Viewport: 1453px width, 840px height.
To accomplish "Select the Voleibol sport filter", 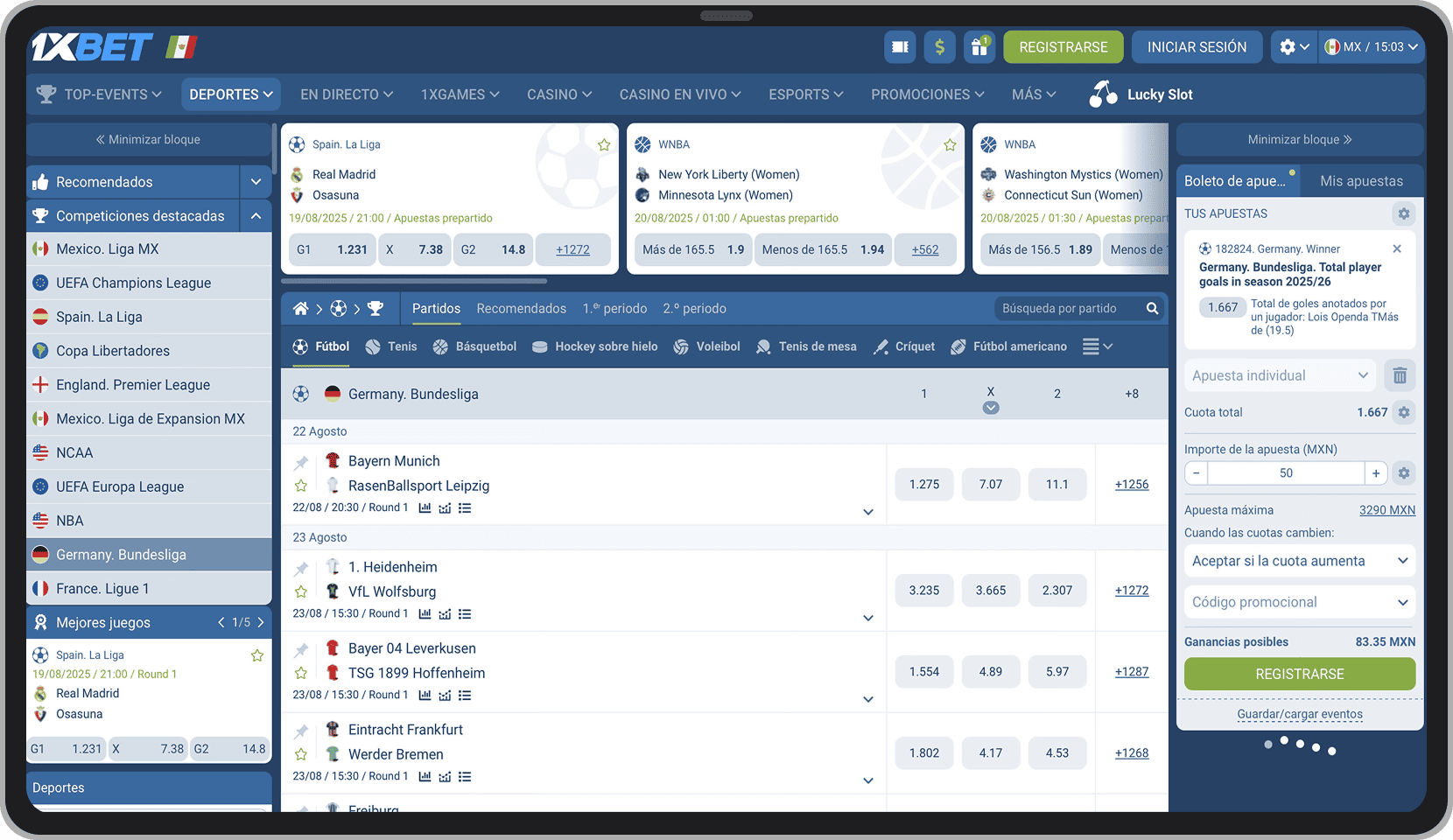I will (x=706, y=346).
